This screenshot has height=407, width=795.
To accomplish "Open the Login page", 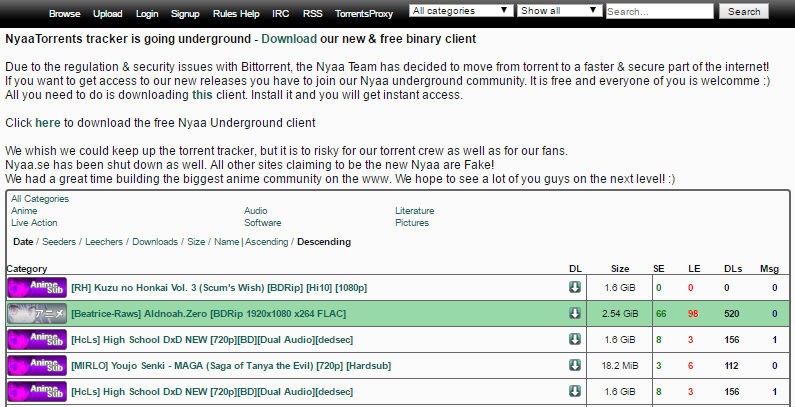I will click(147, 14).
